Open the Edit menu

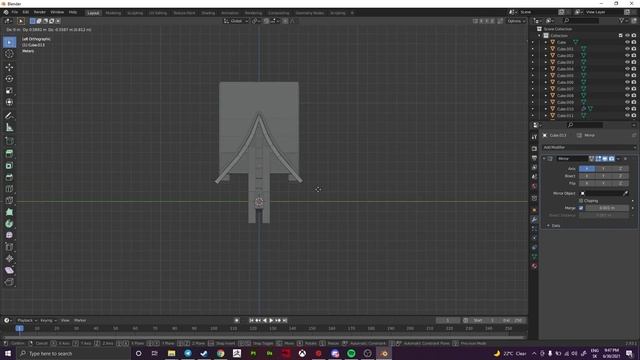[26, 12]
